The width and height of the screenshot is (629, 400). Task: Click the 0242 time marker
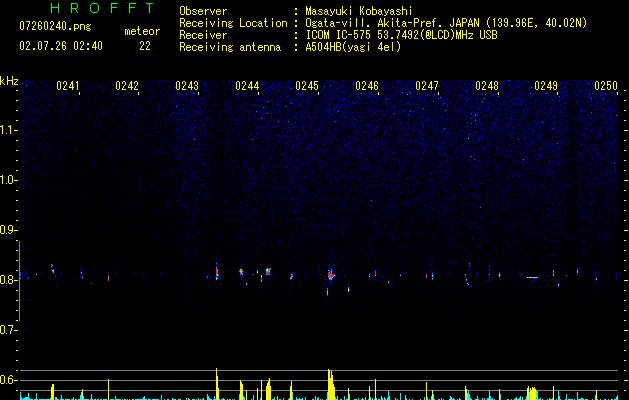pos(127,85)
